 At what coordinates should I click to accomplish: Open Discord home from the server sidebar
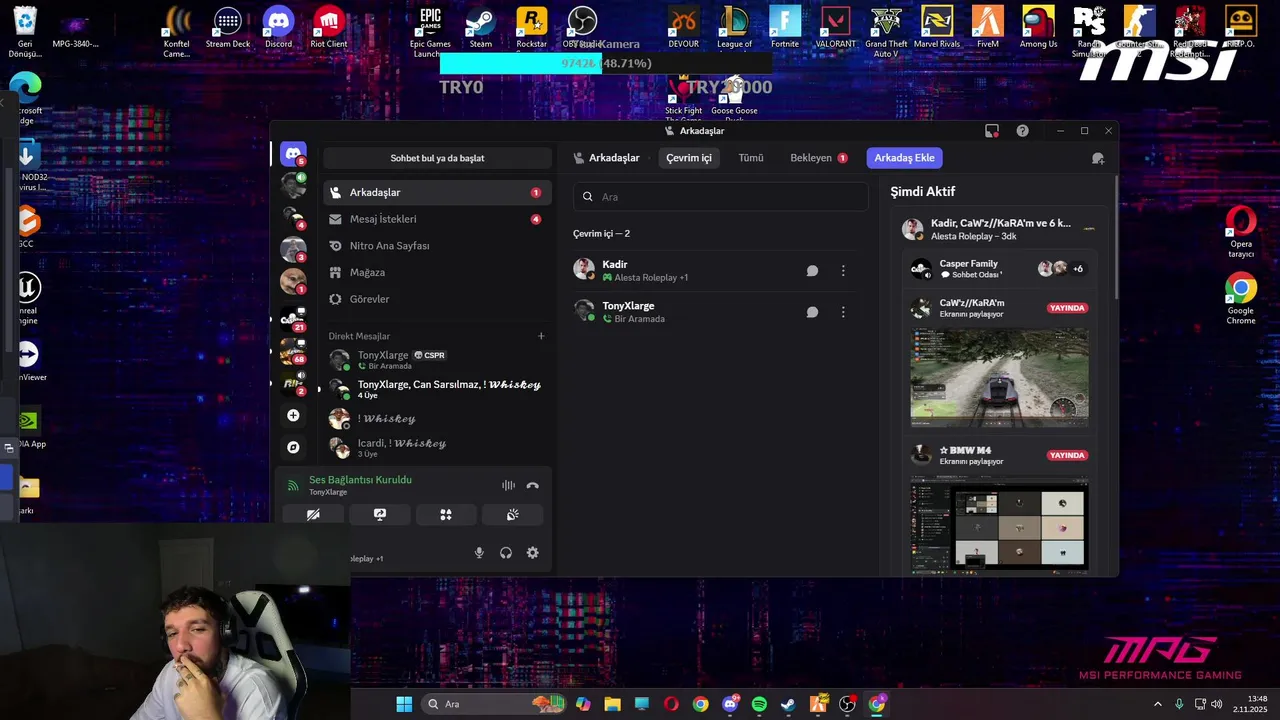pos(293,153)
